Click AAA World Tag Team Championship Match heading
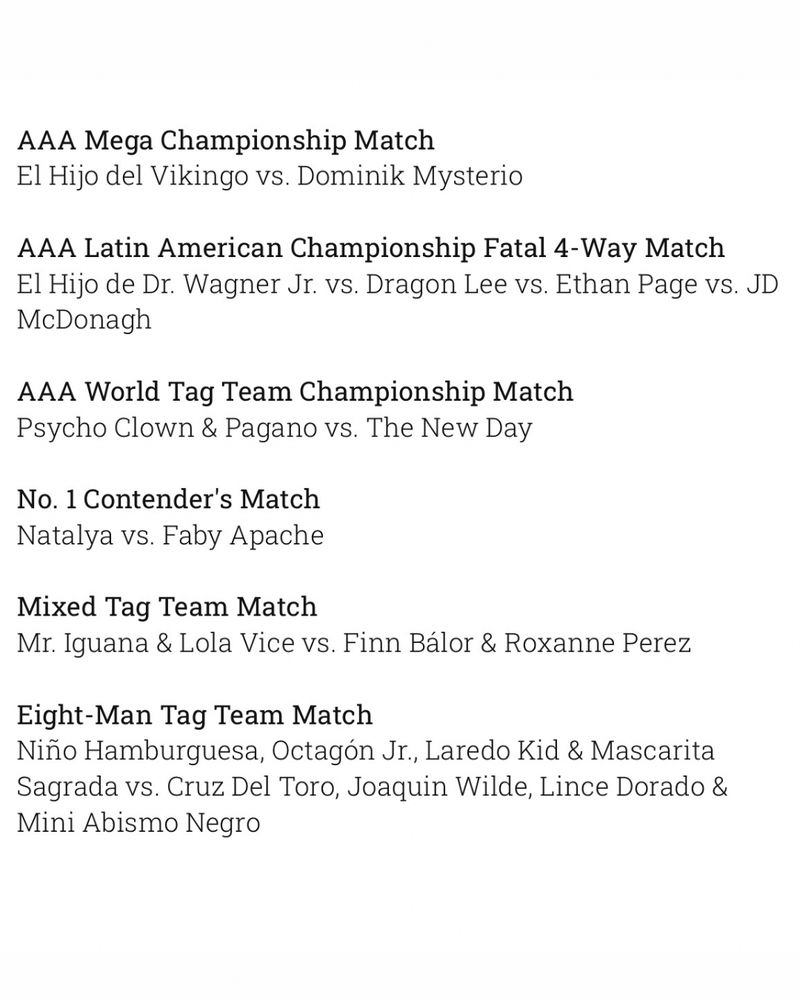The image size is (800, 1000). (x=295, y=391)
